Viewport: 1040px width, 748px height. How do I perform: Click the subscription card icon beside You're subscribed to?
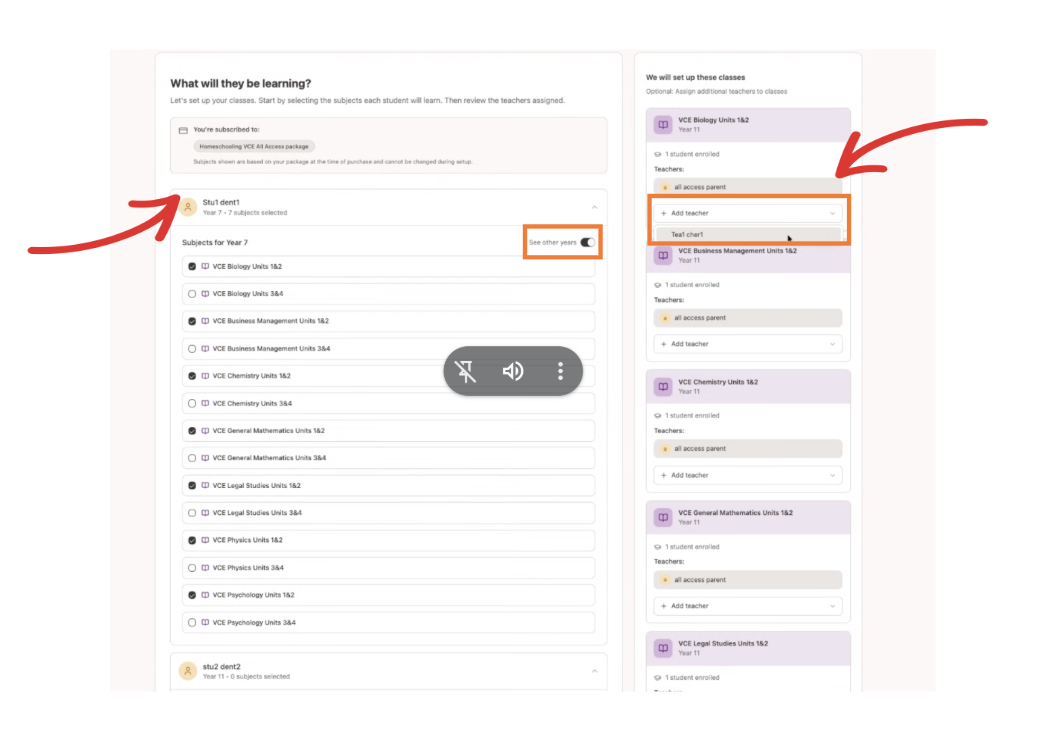click(x=185, y=129)
